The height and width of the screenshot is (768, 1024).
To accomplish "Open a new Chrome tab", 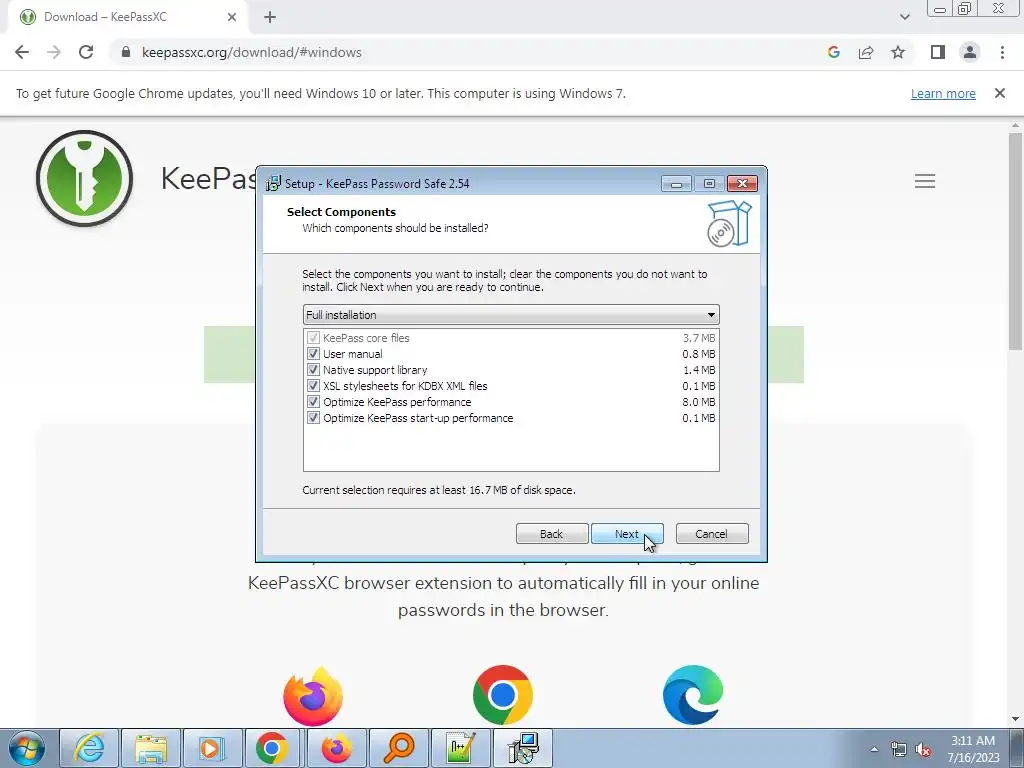I will click(x=270, y=17).
